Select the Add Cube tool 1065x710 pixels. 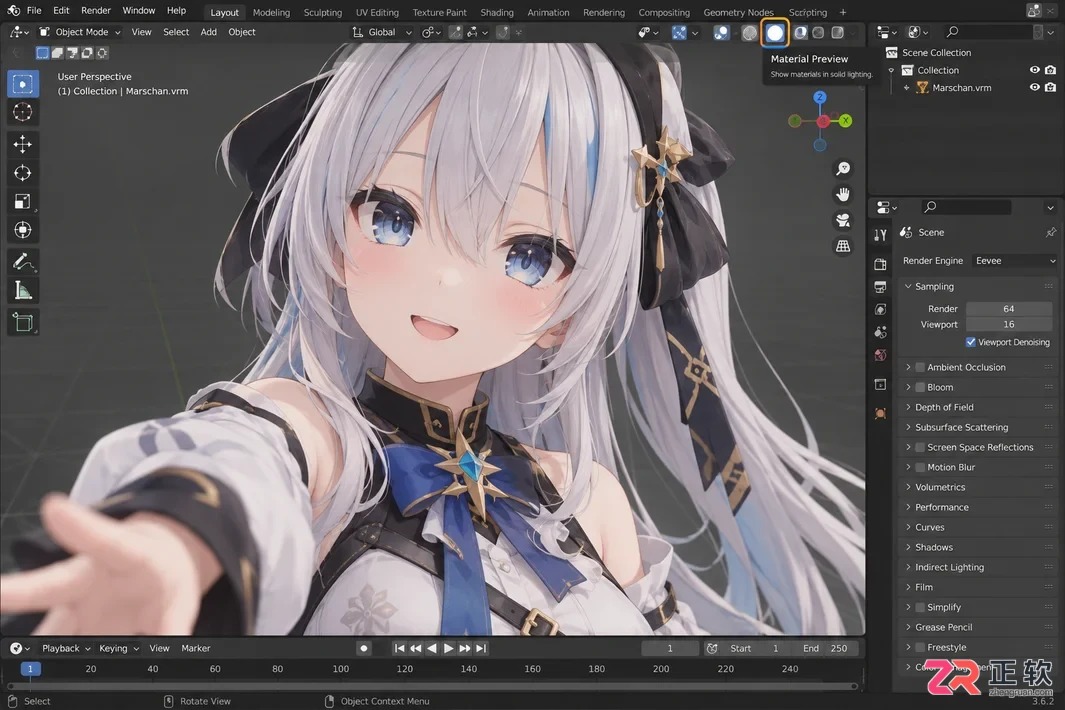tap(22, 322)
